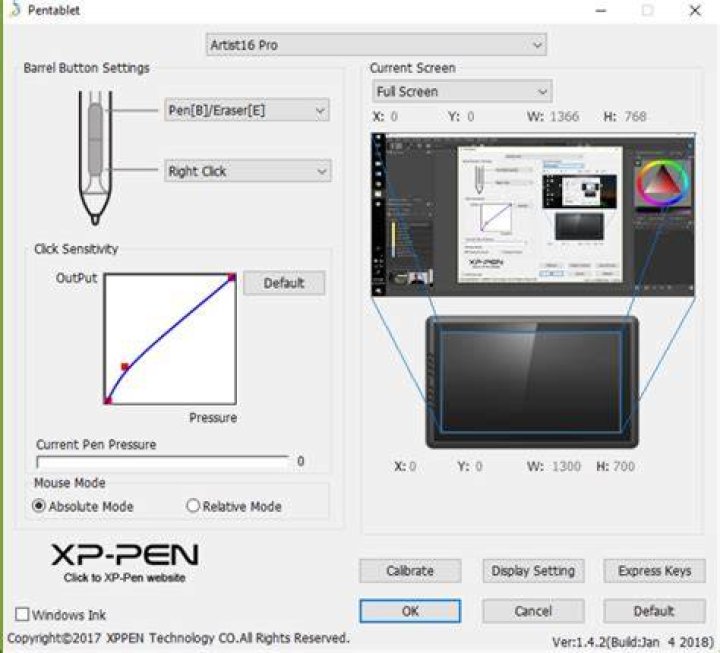Restore all settings with bottom Default button
The image size is (720, 653).
click(654, 611)
